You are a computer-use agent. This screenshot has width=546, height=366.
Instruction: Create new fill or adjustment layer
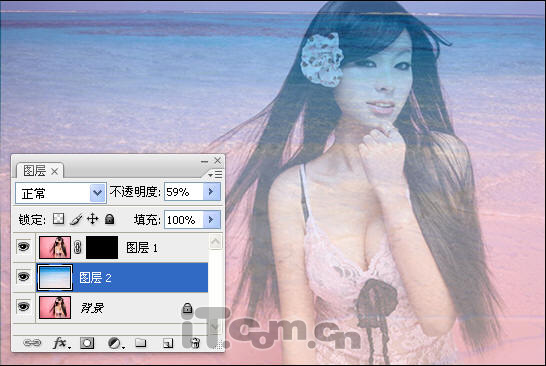pyautogui.click(x=116, y=343)
